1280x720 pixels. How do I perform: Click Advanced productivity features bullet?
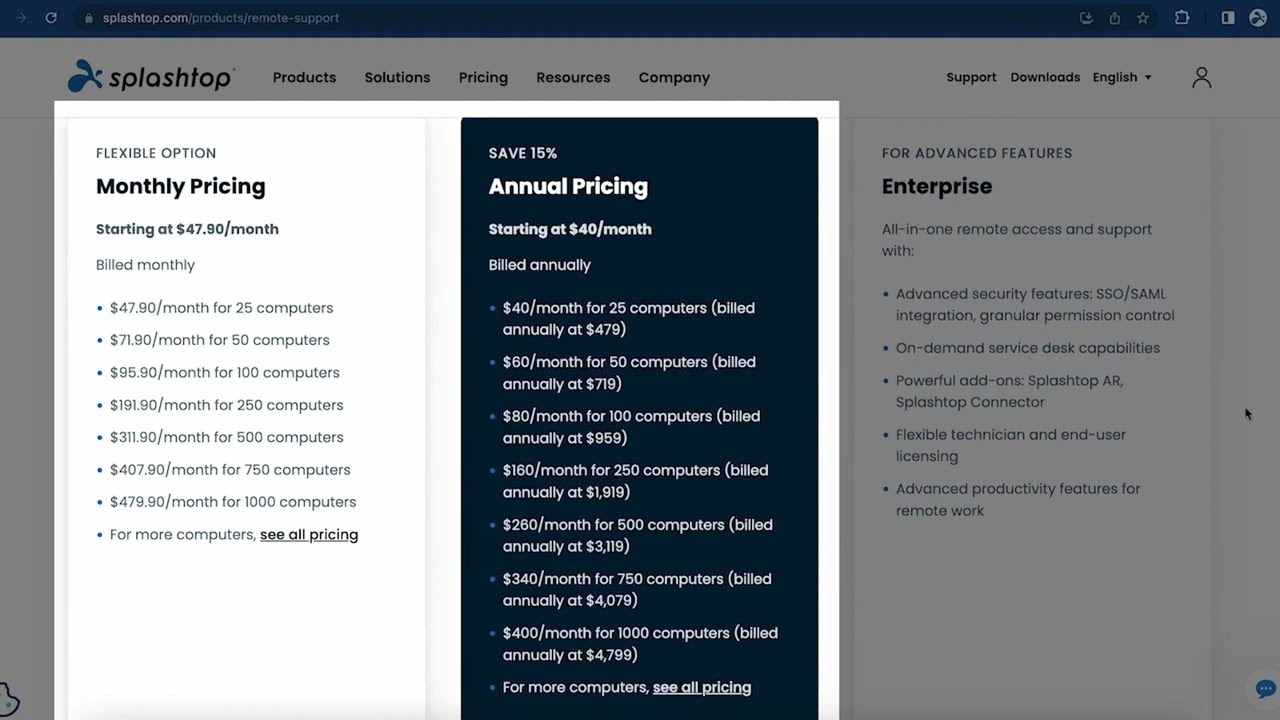pos(1018,499)
